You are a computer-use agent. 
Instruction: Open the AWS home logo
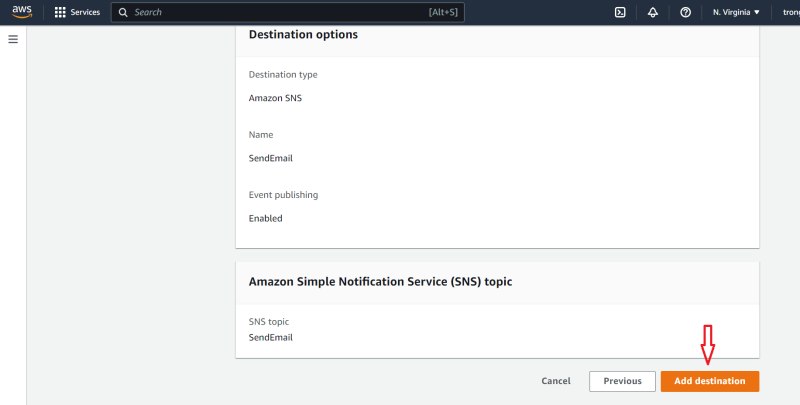tap(22, 12)
